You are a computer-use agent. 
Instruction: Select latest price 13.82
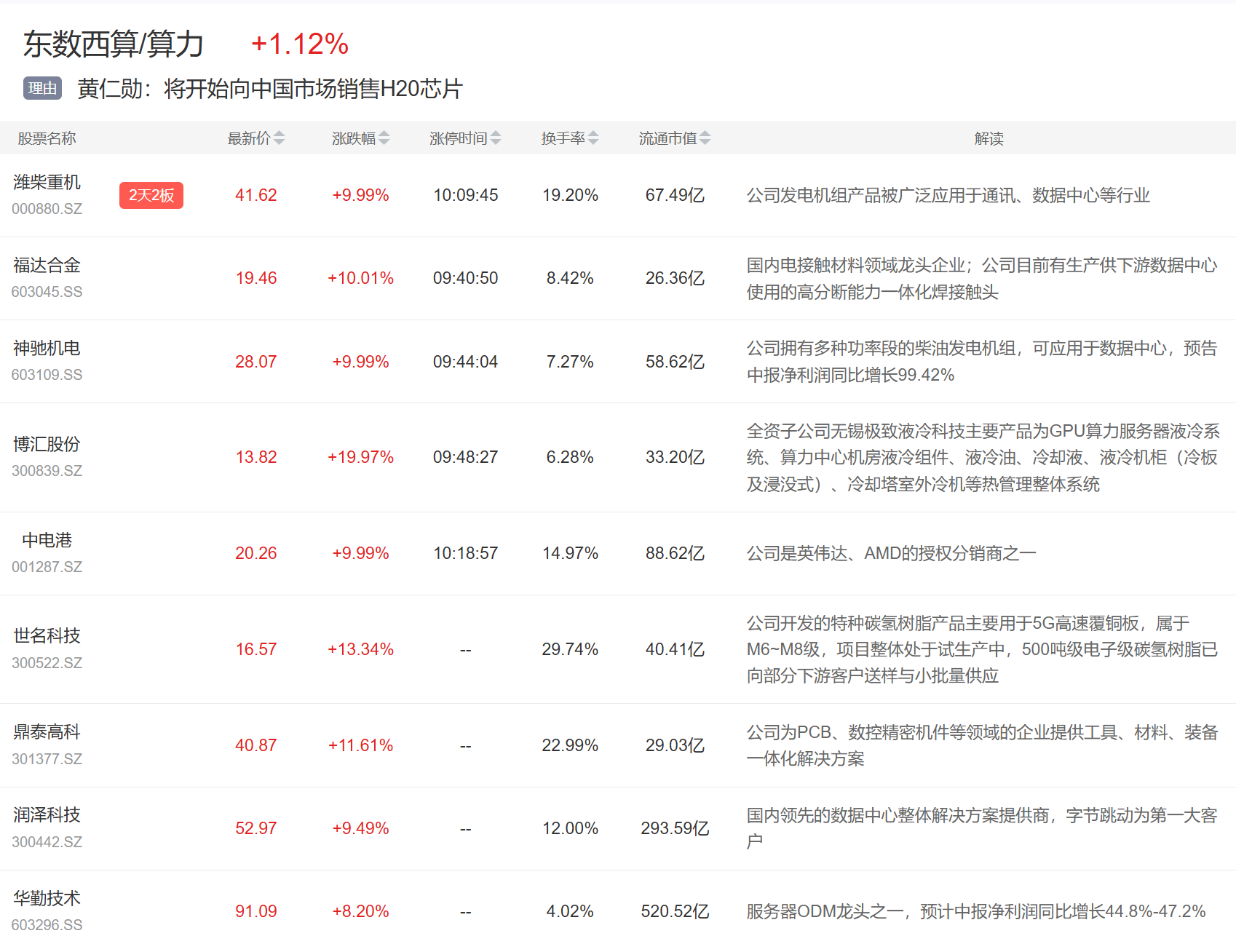coord(256,457)
